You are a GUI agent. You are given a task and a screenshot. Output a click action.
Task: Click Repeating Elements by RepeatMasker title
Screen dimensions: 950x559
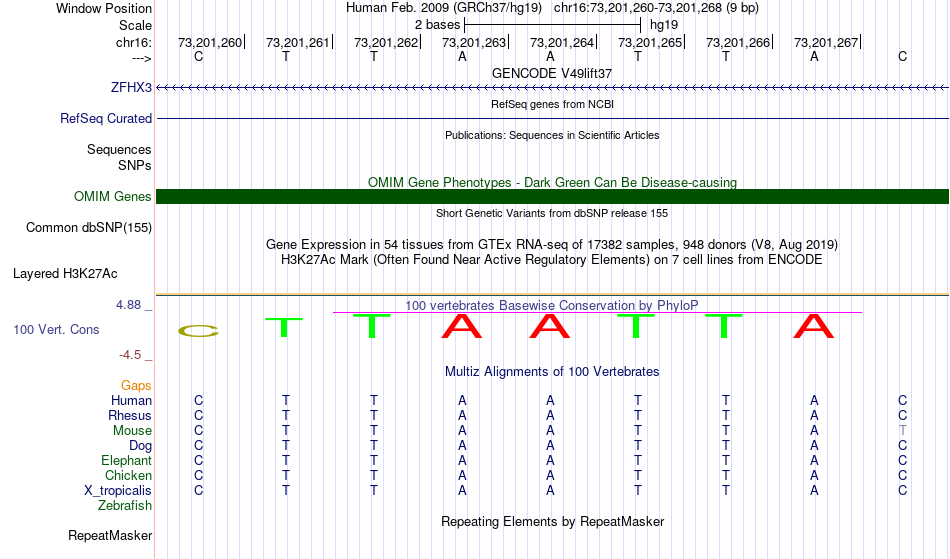[552, 521]
